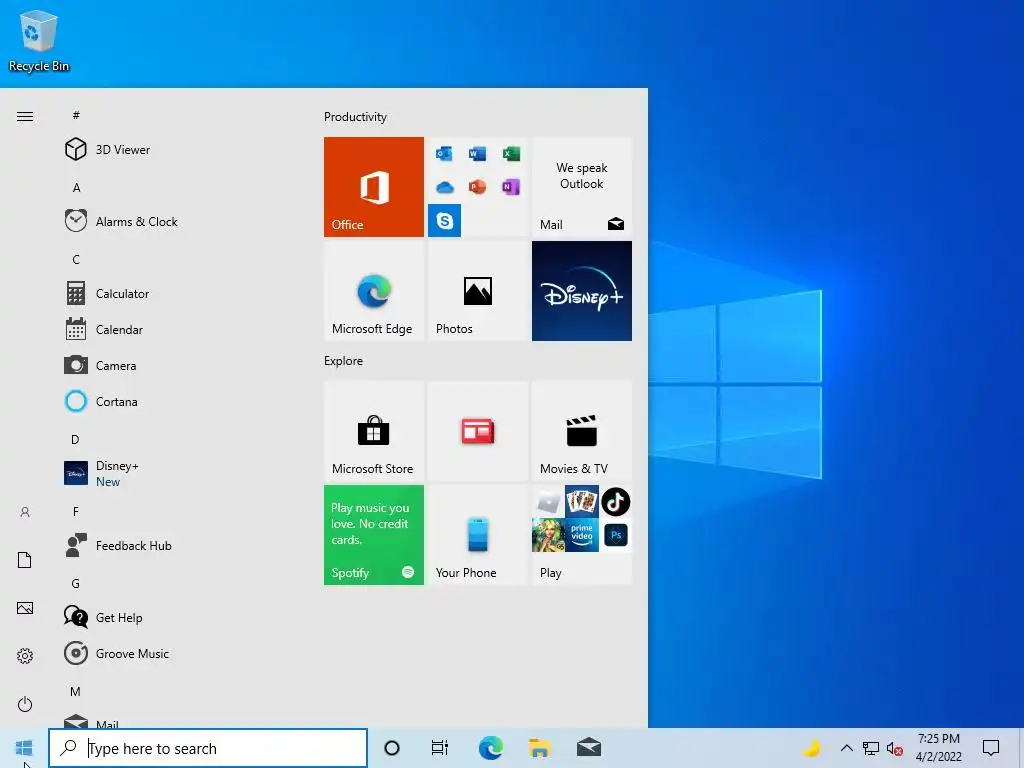Click the letter D section header
Viewport: 1024px width, 768px height.
[75, 440]
